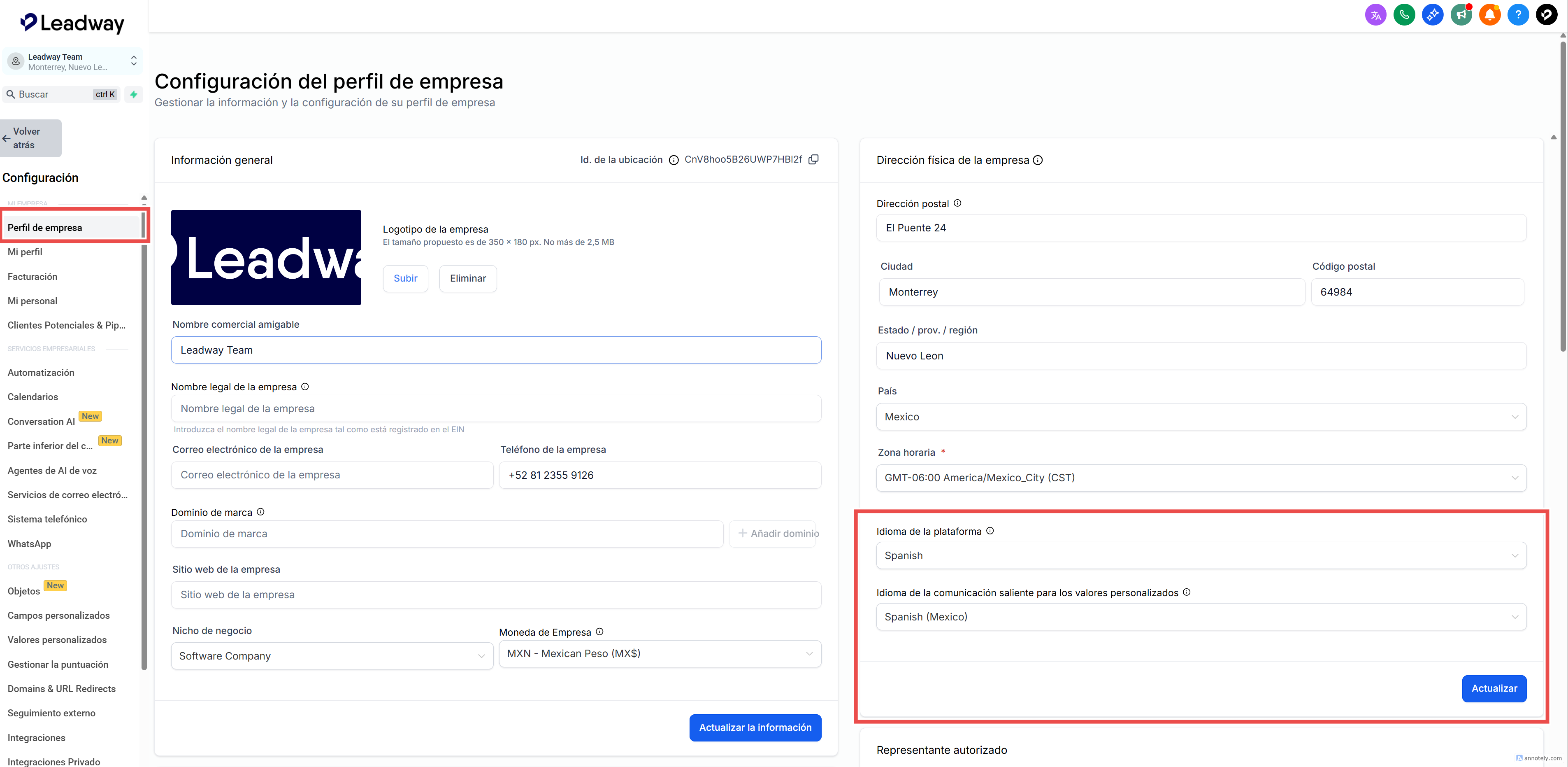Image resolution: width=1568 pixels, height=767 pixels.
Task: Copy the location ID with copy icon
Action: pyautogui.click(x=813, y=160)
